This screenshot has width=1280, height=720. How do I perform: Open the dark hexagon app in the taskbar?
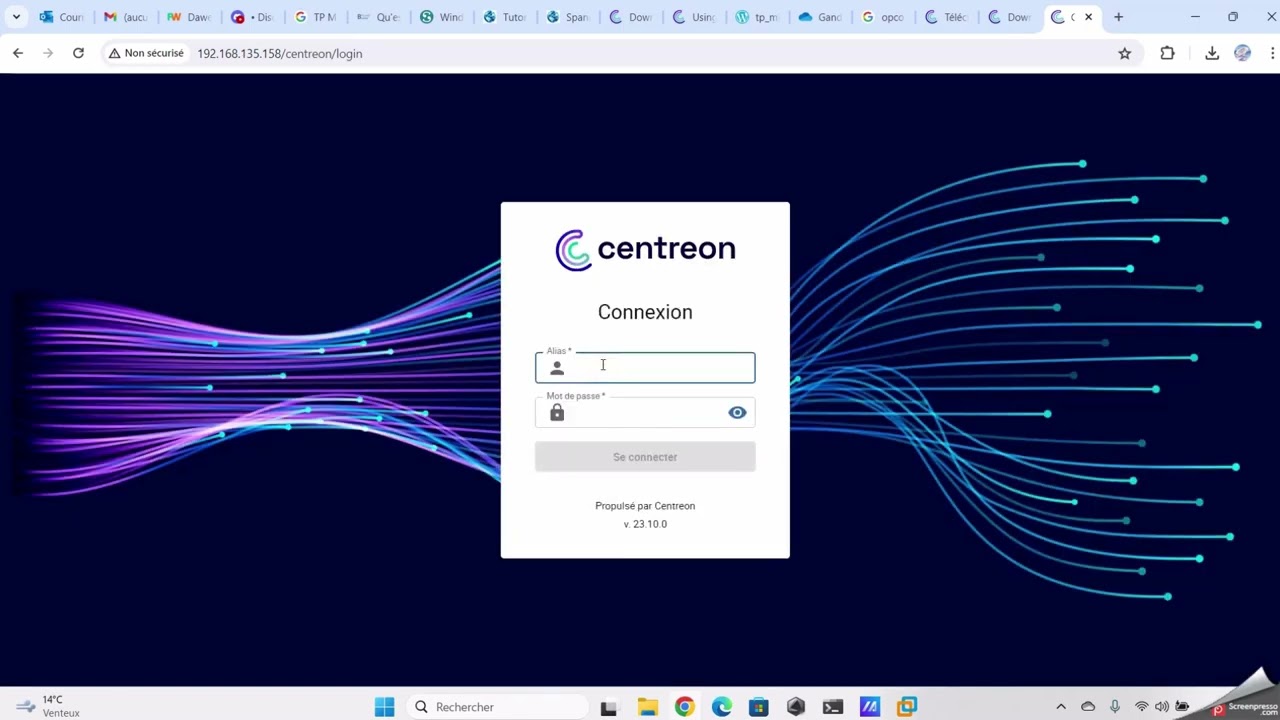[x=796, y=707]
